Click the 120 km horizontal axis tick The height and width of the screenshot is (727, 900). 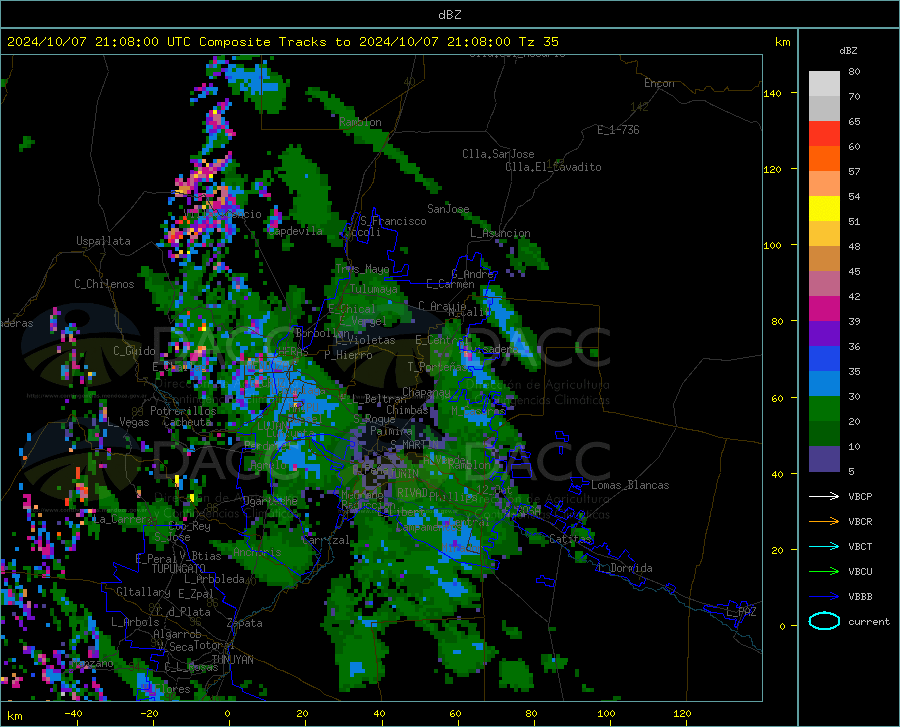pyautogui.click(x=682, y=714)
